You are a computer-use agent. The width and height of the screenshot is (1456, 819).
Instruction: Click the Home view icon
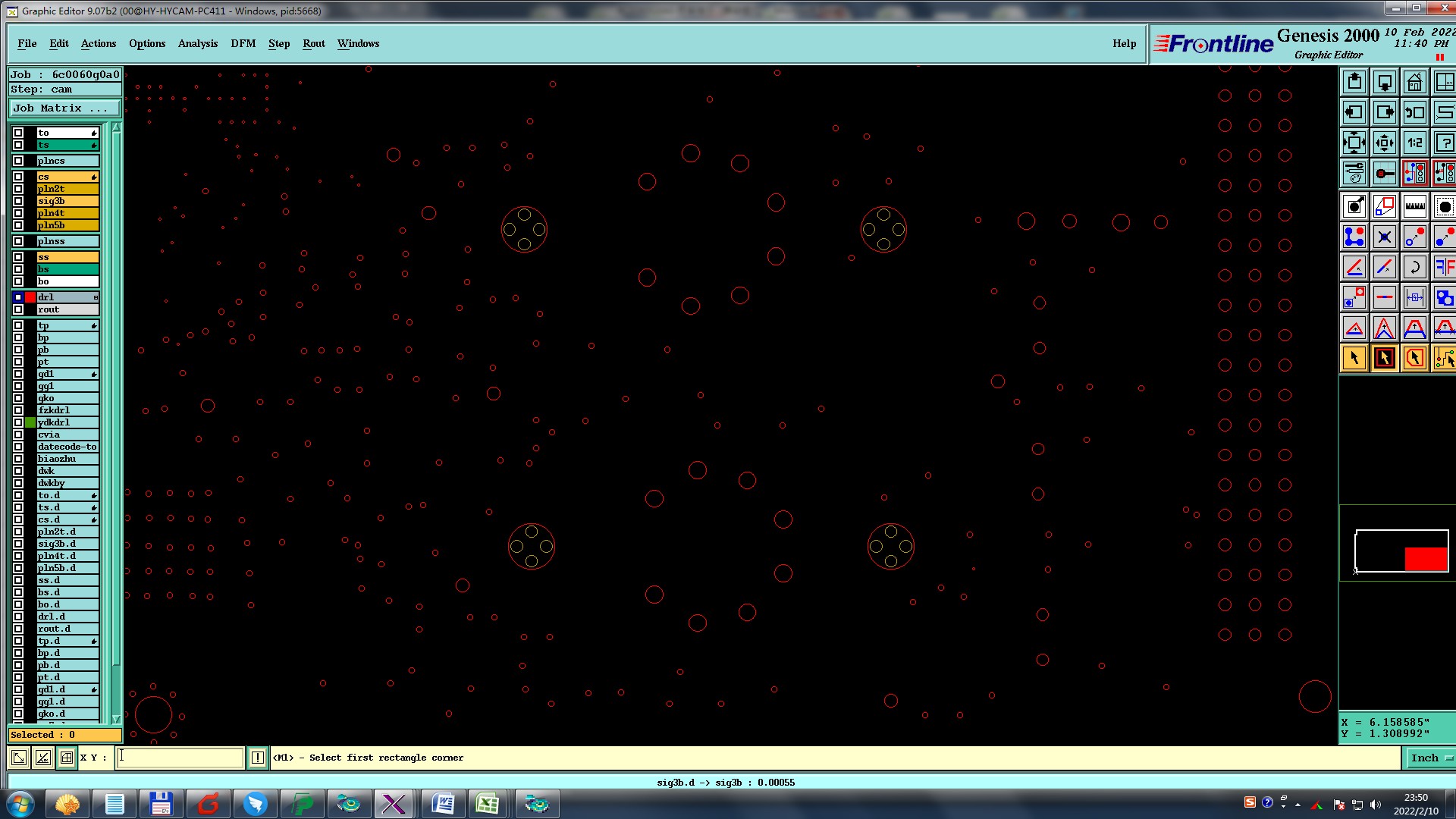1414,82
